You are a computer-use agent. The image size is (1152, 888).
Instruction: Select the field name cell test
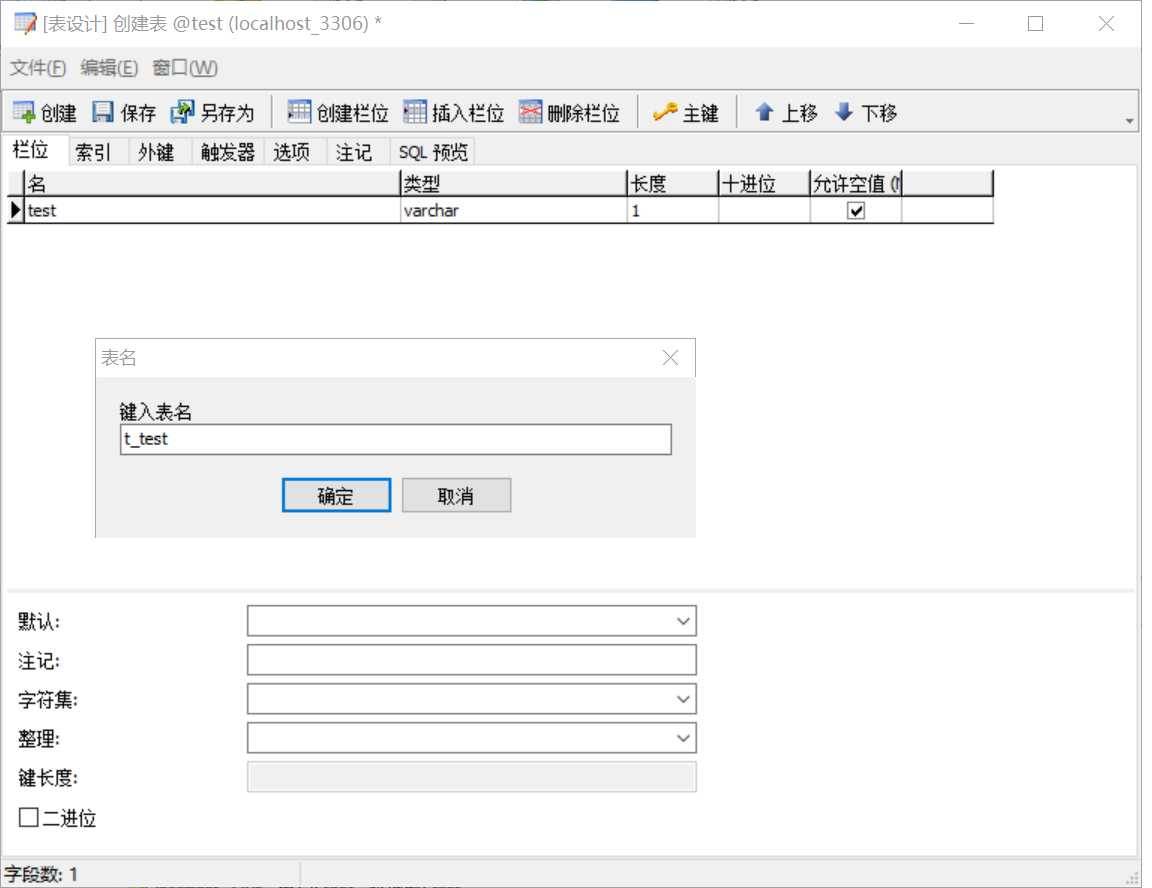tap(212, 211)
